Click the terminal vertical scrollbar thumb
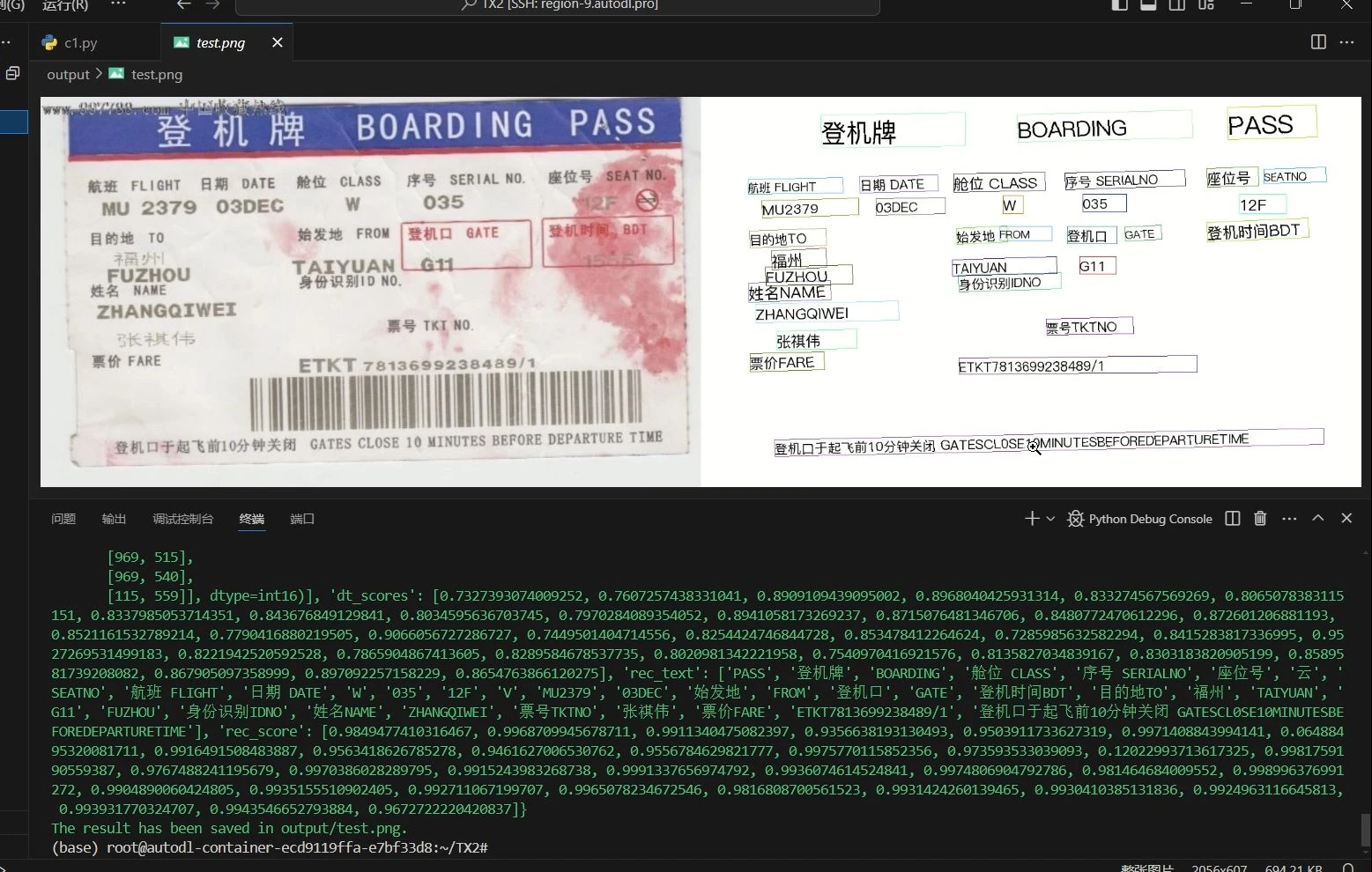 [x=1366, y=829]
